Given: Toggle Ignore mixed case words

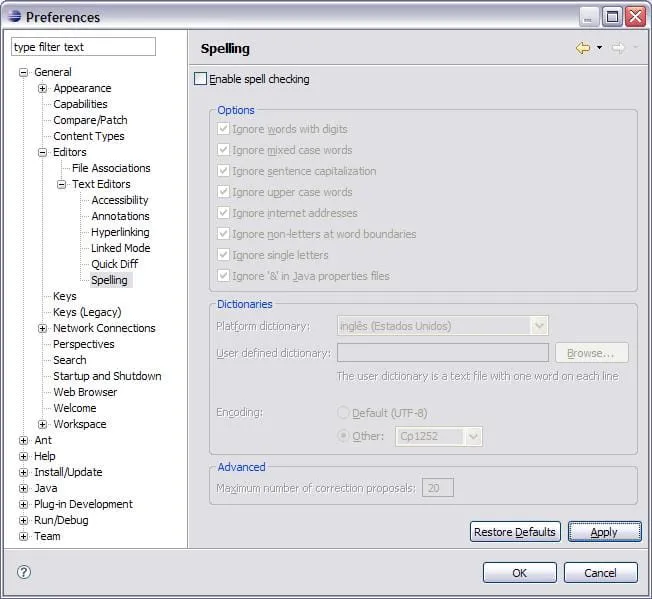Looking at the screenshot, I should pyautogui.click(x=223, y=149).
